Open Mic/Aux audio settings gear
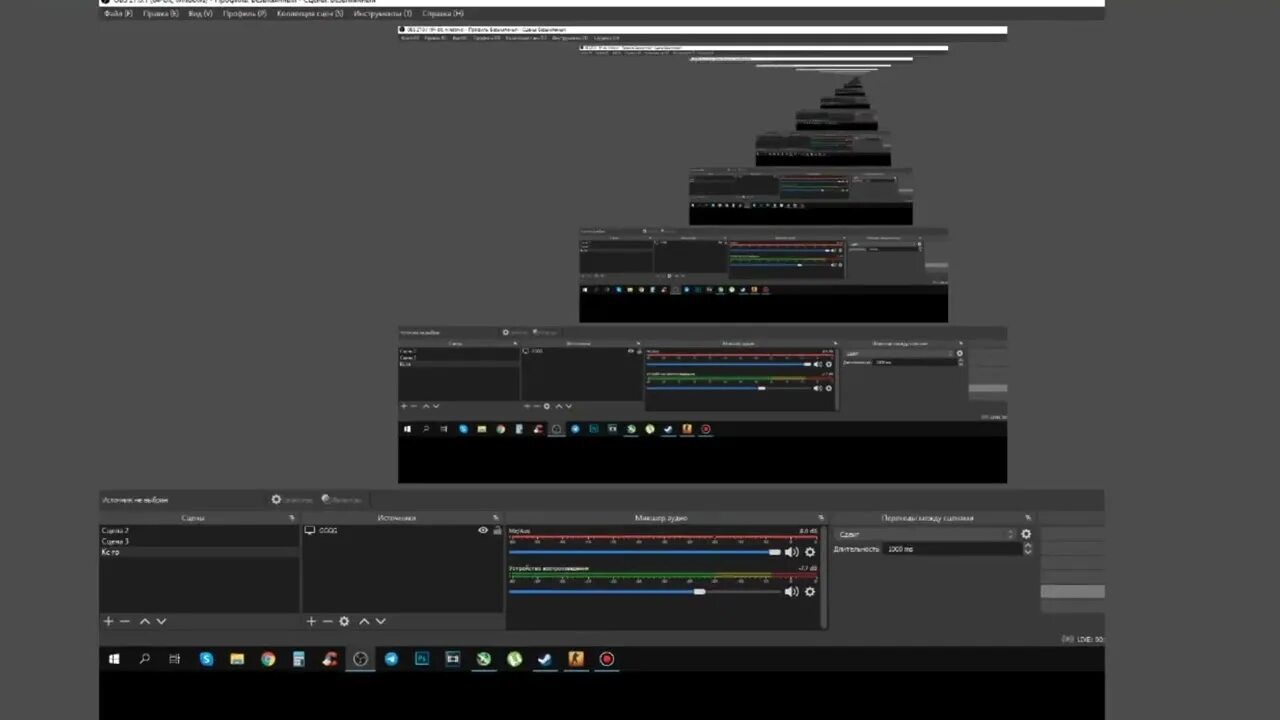The width and height of the screenshot is (1280, 720). (810, 552)
